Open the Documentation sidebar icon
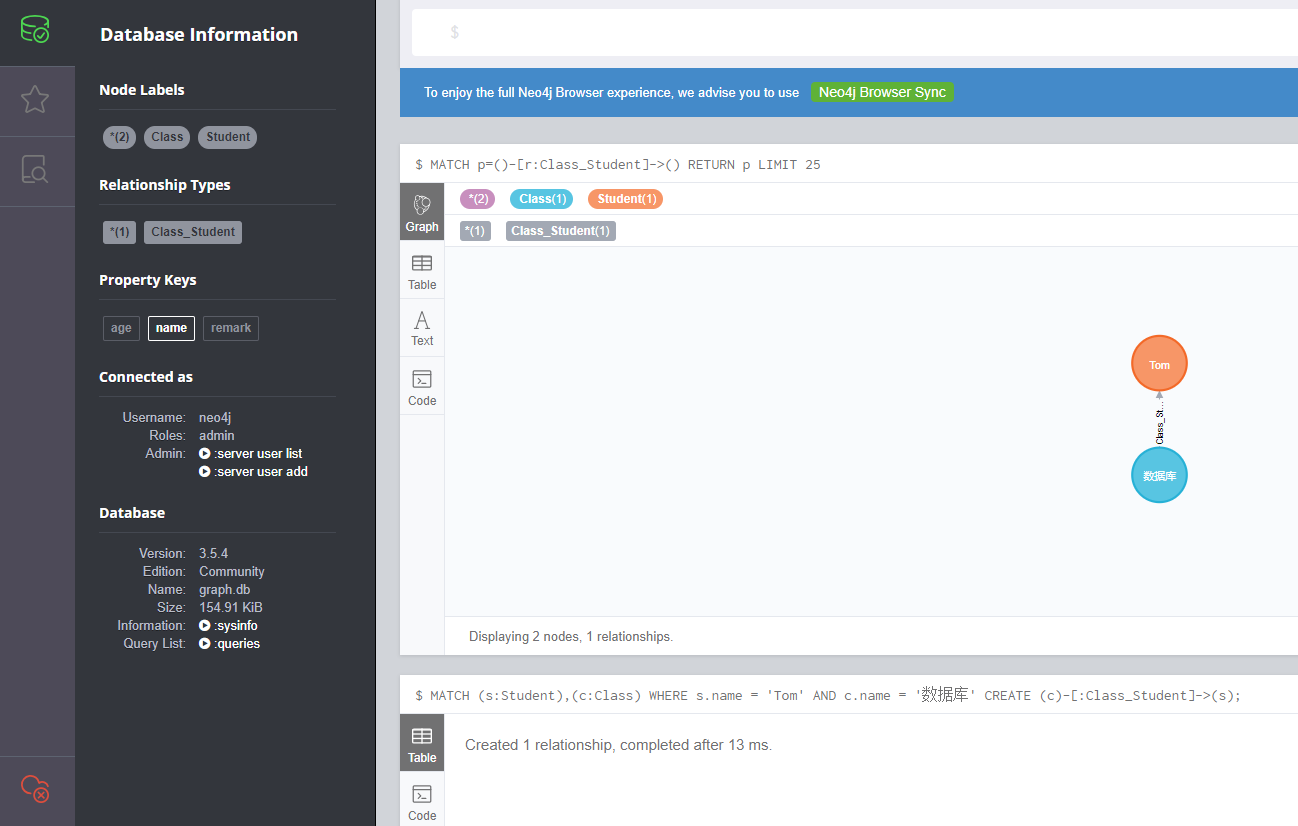The height and width of the screenshot is (826, 1298). (37, 170)
